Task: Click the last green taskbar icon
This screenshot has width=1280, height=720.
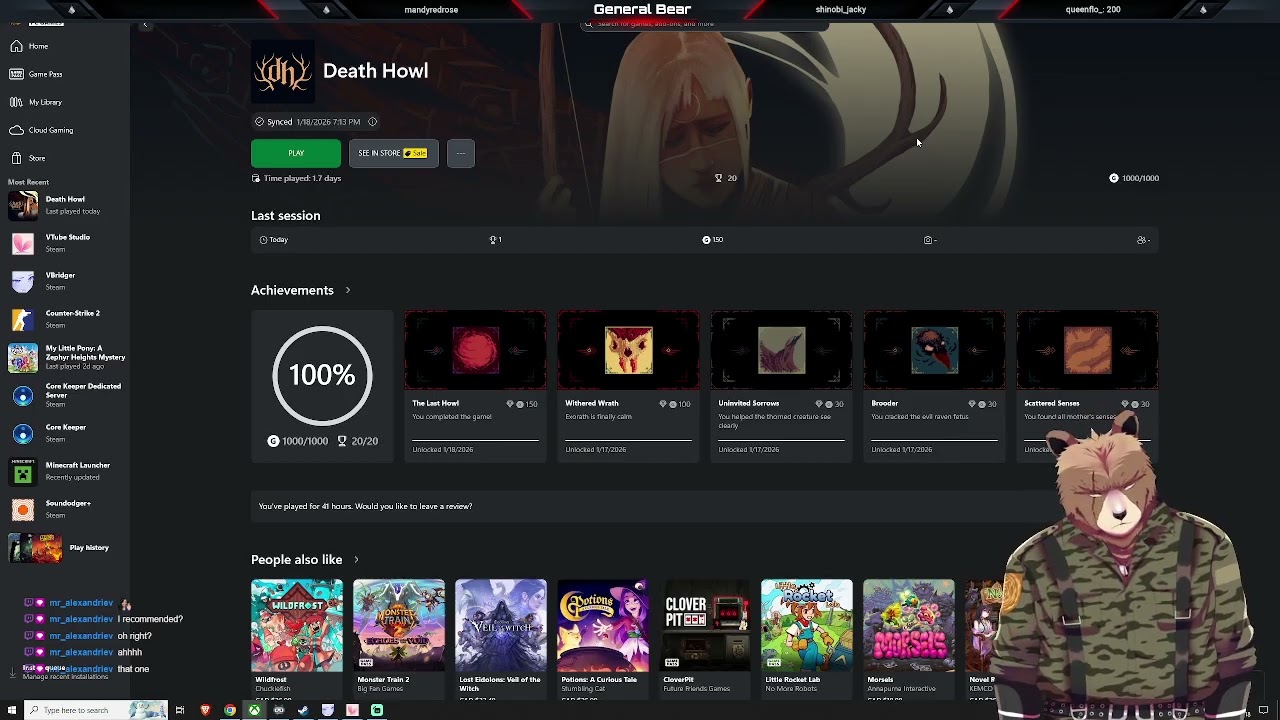Action: pos(377,710)
